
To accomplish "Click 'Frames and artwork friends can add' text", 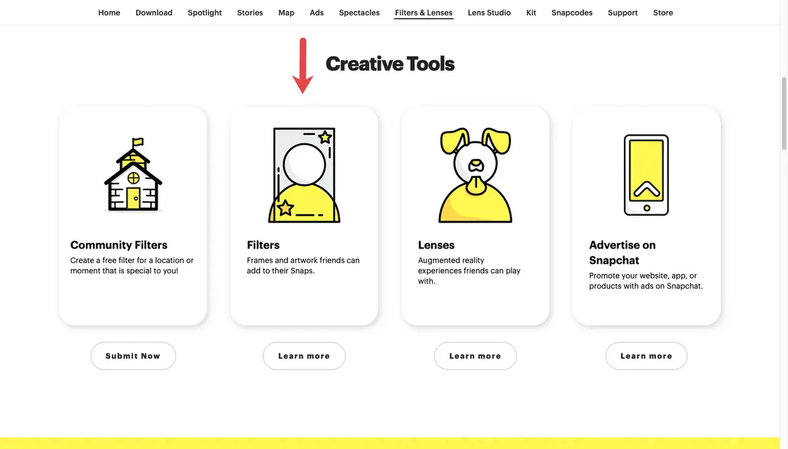I will [x=303, y=265].
